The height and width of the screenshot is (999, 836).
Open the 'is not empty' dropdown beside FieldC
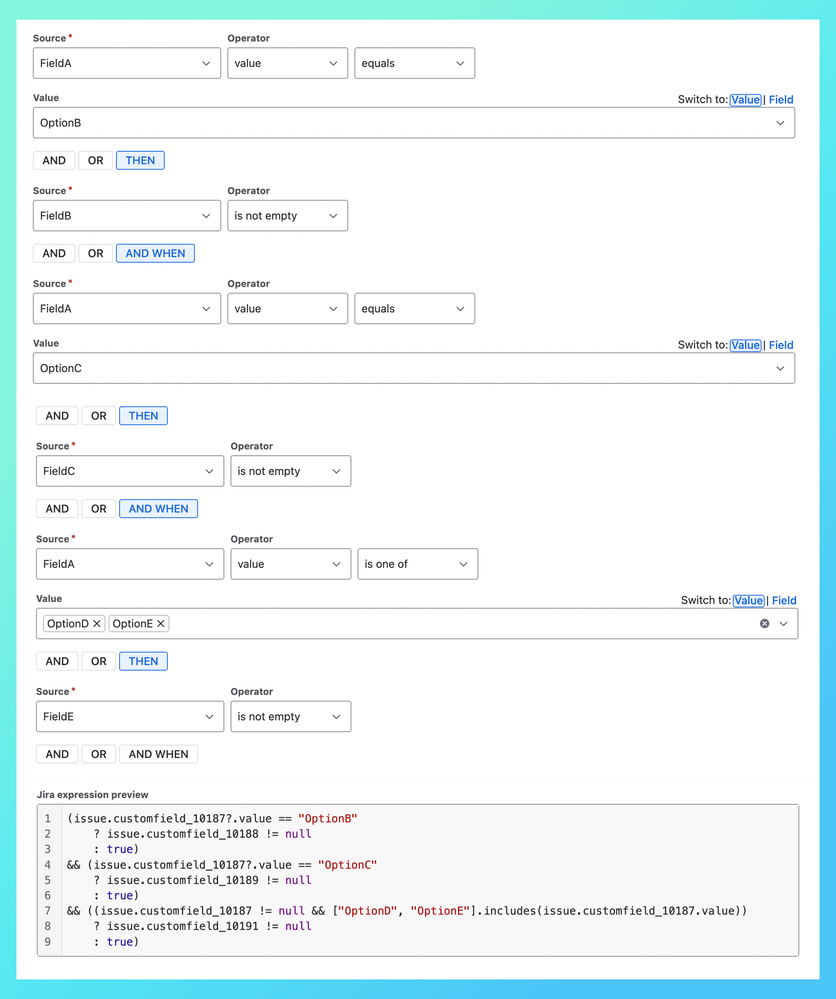pyautogui.click(x=291, y=471)
